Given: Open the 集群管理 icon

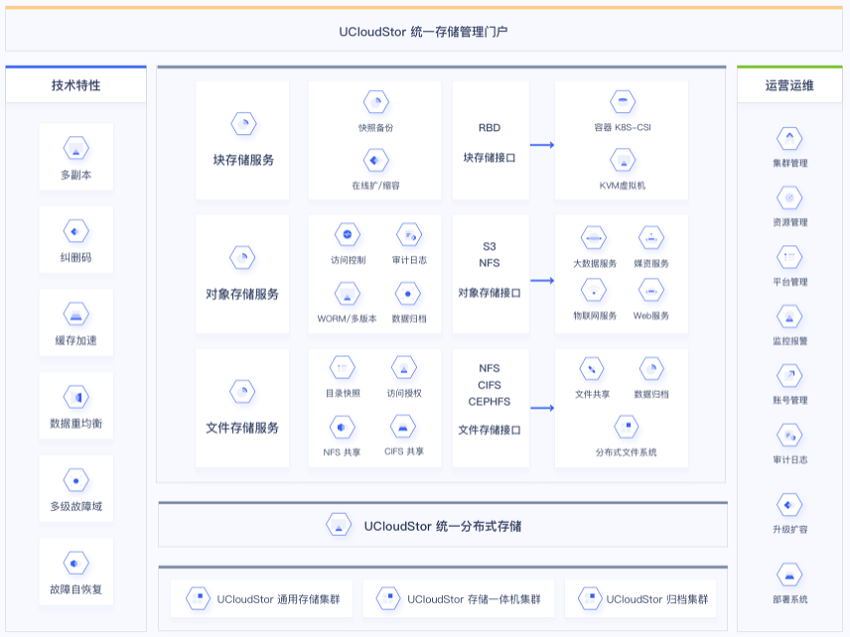Looking at the screenshot, I should pyautogui.click(x=789, y=138).
